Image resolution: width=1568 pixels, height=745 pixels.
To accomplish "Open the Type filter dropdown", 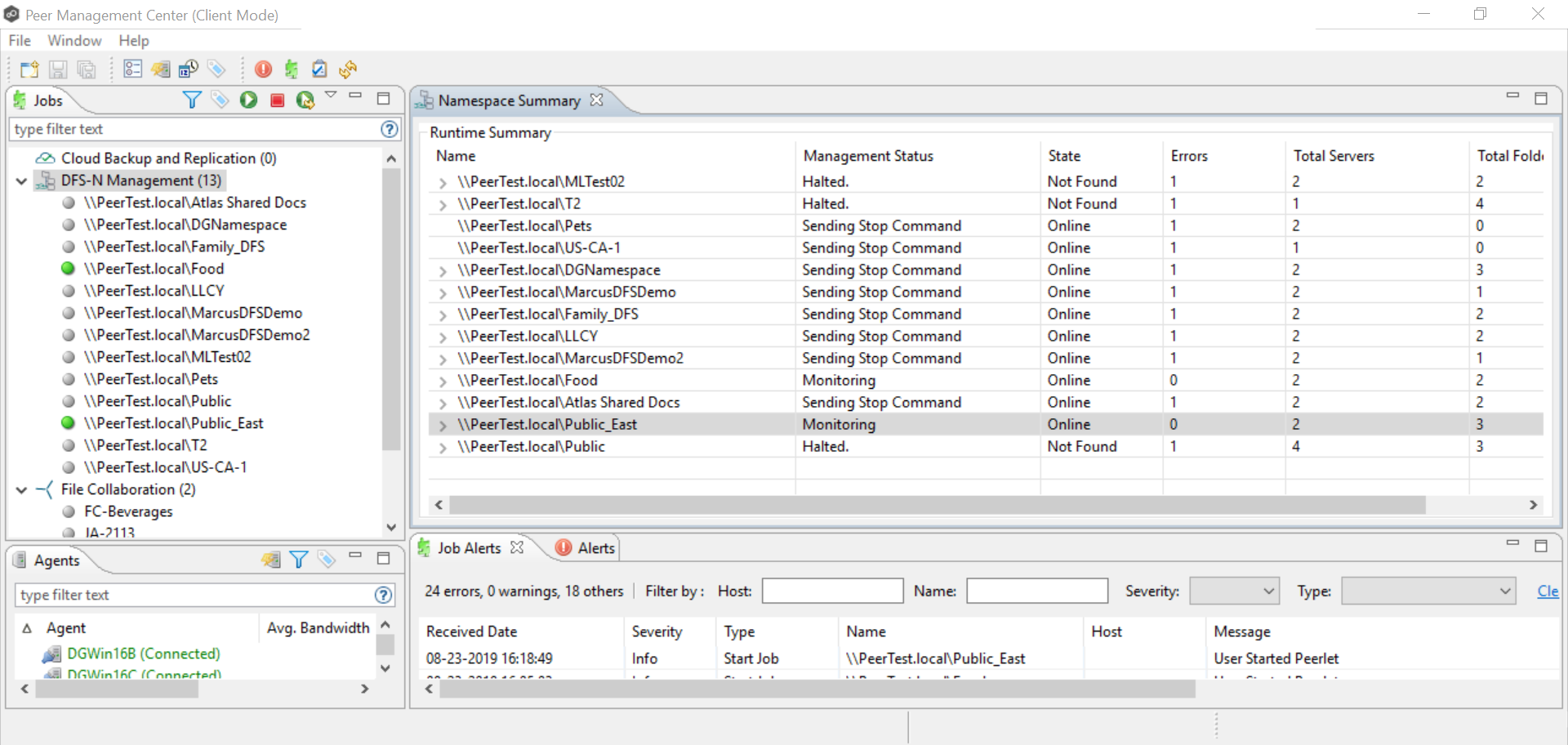I will (x=1428, y=591).
